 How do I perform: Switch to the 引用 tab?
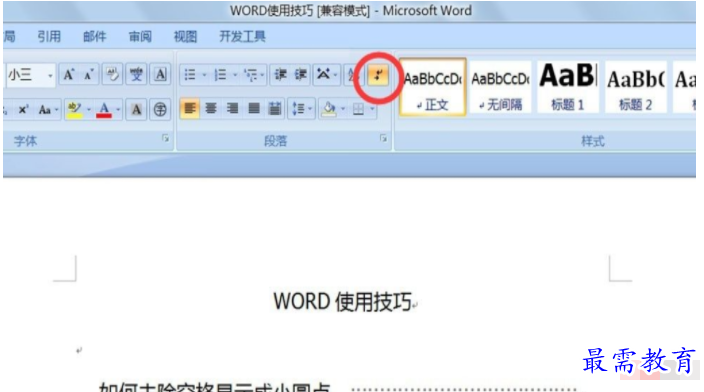click(48, 36)
